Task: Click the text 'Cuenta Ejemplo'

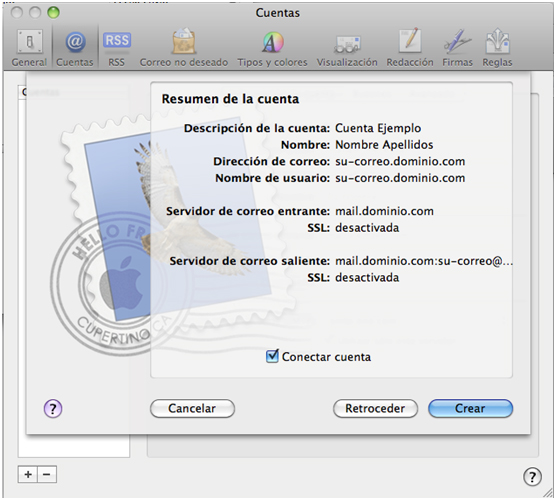Action: point(378,128)
